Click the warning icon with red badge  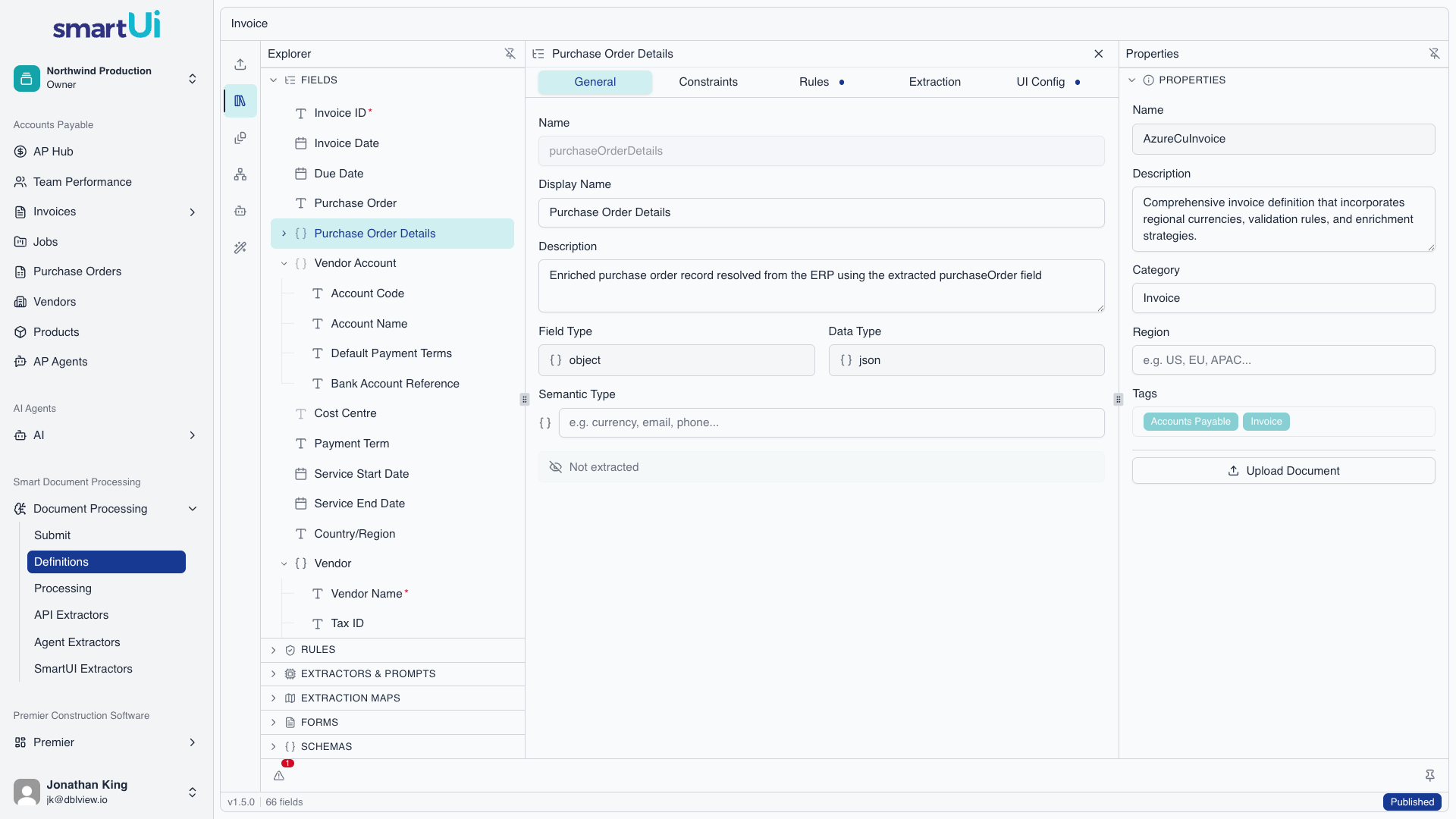coord(279,775)
